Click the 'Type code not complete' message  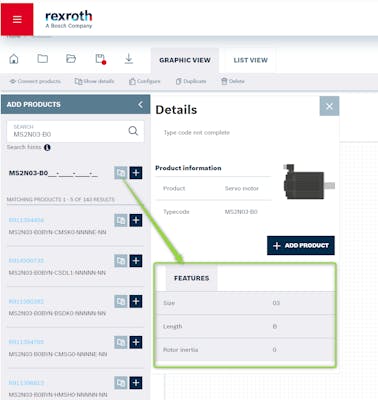tap(197, 133)
